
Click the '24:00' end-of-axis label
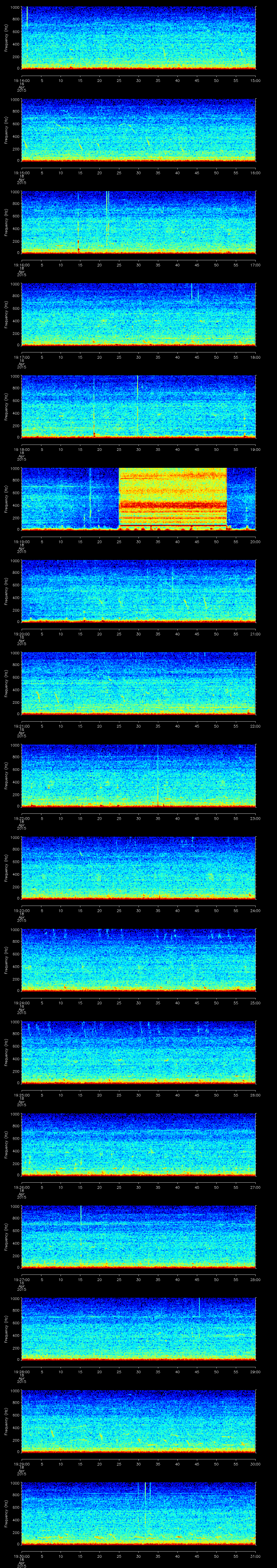point(256,910)
